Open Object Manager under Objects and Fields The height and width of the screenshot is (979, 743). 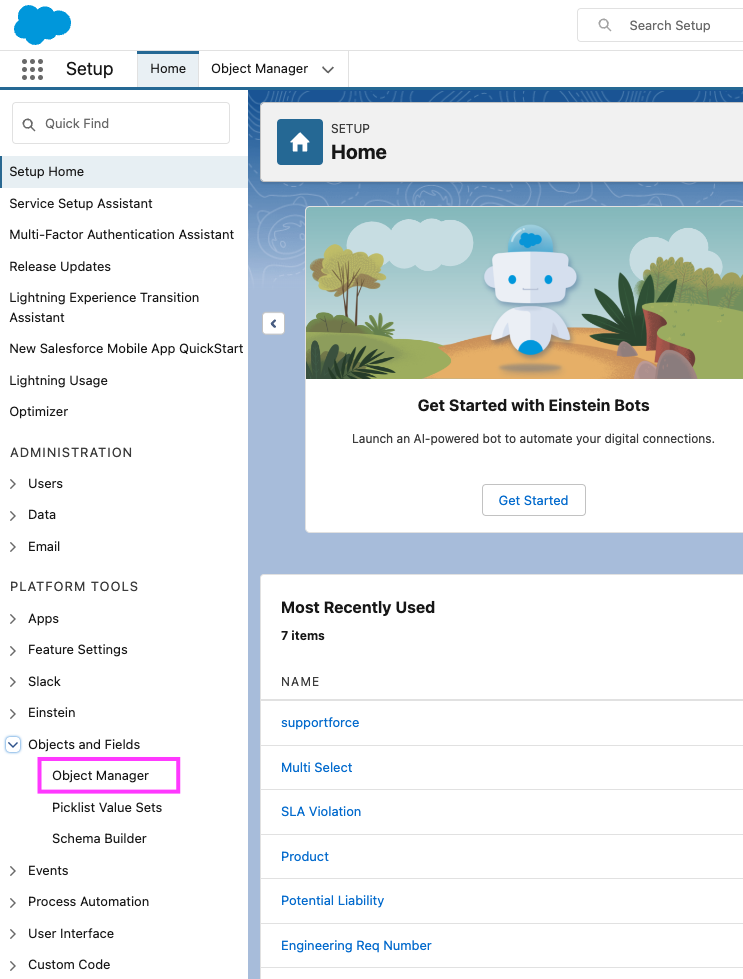101,775
